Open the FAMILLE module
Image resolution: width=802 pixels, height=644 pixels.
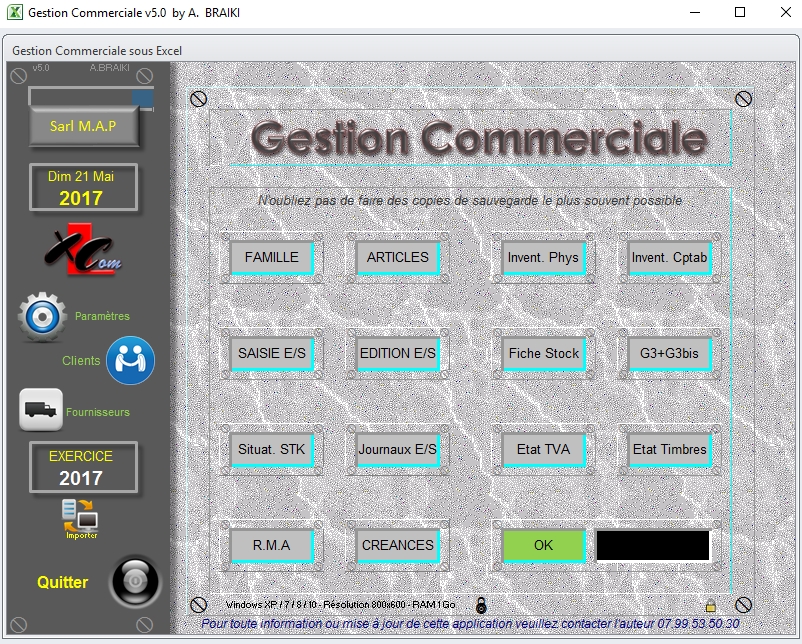[271, 257]
